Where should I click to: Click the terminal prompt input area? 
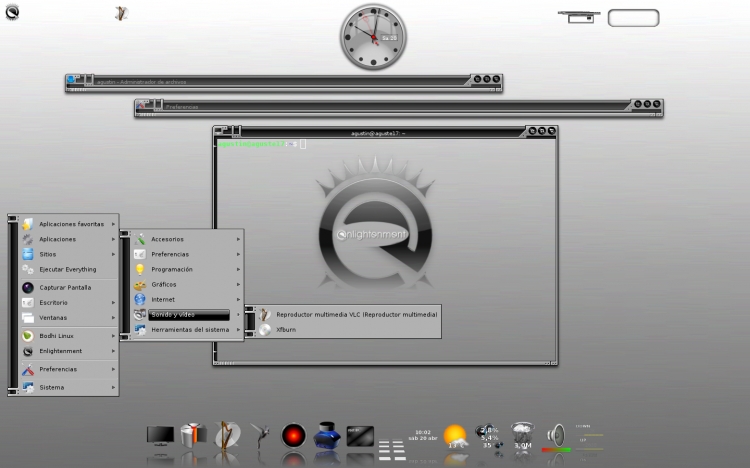click(303, 144)
